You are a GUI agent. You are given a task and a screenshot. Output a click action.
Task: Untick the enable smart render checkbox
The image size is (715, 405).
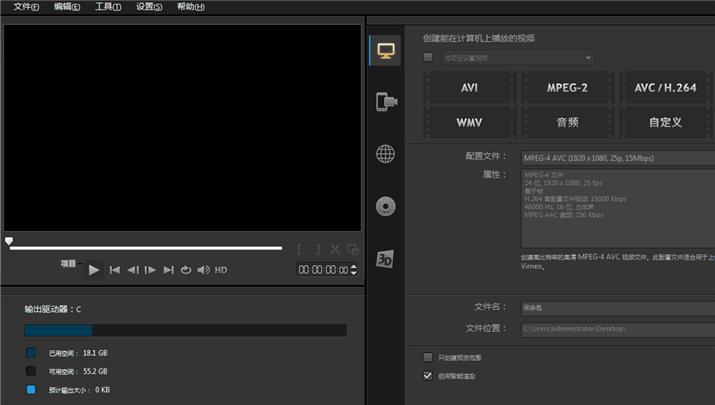428,376
